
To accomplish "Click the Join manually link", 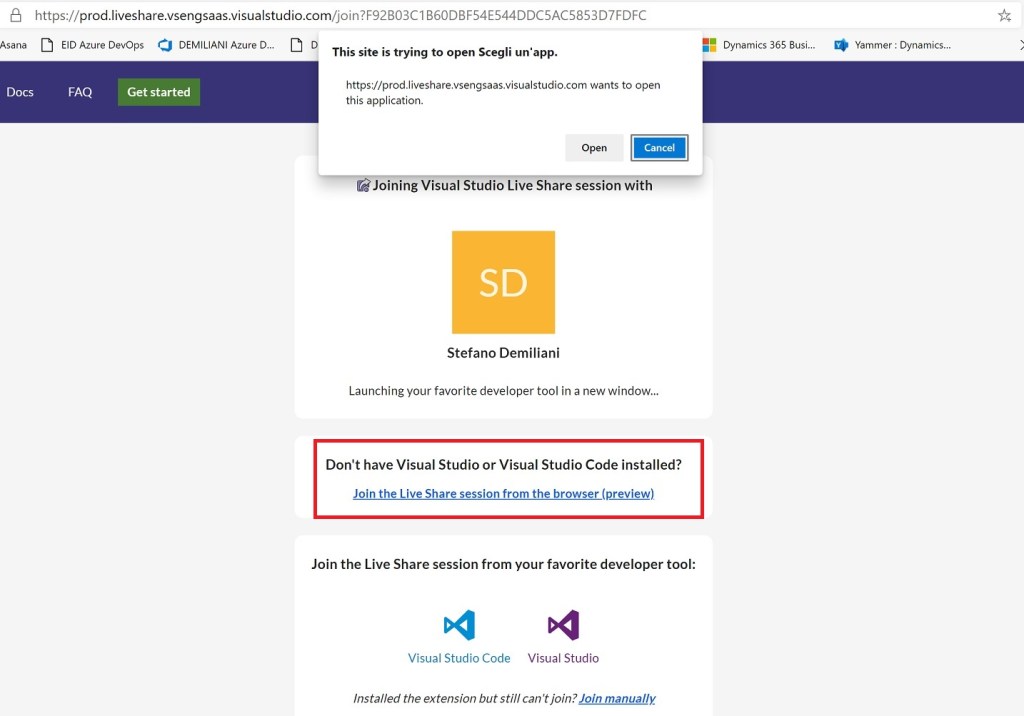I will pyautogui.click(x=617, y=698).
